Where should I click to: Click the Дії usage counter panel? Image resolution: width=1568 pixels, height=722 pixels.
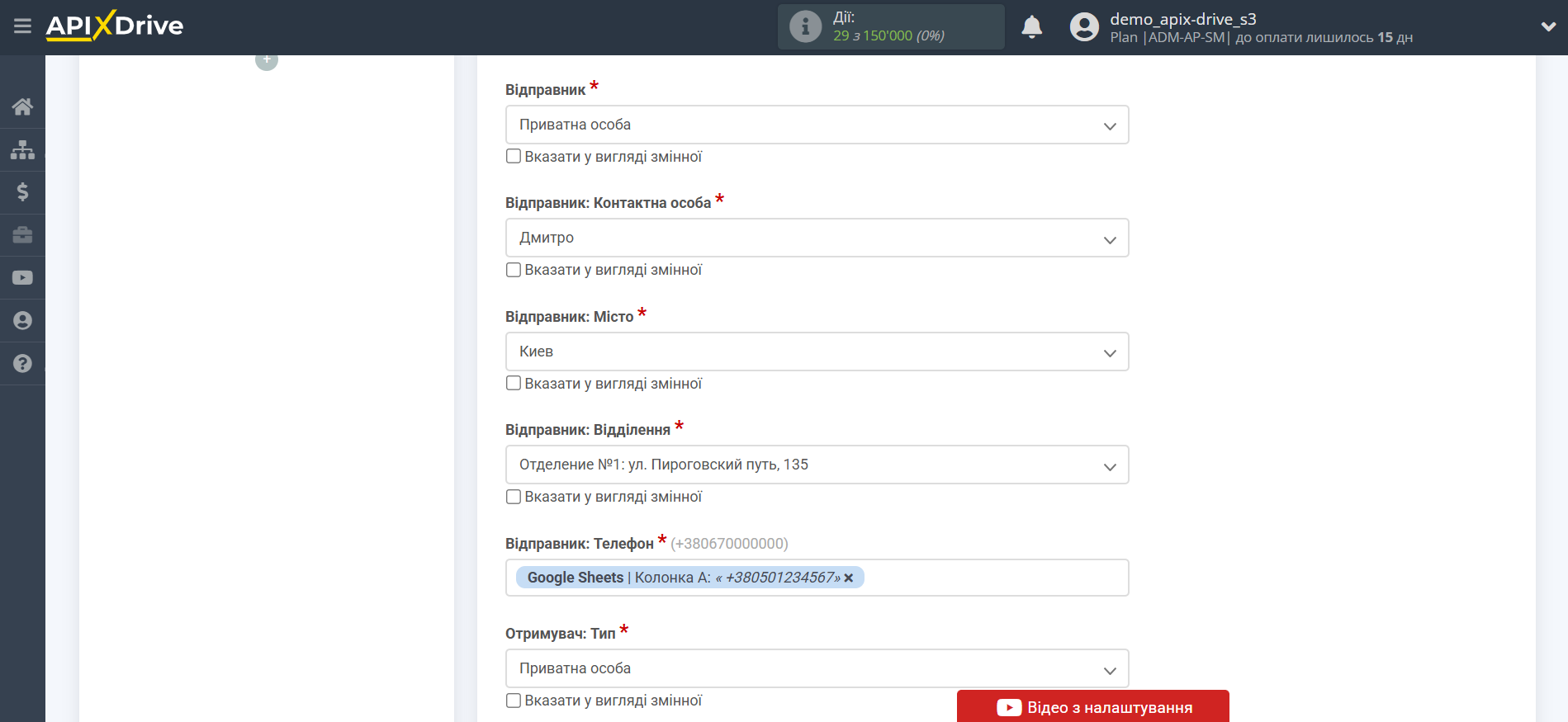pos(891,26)
